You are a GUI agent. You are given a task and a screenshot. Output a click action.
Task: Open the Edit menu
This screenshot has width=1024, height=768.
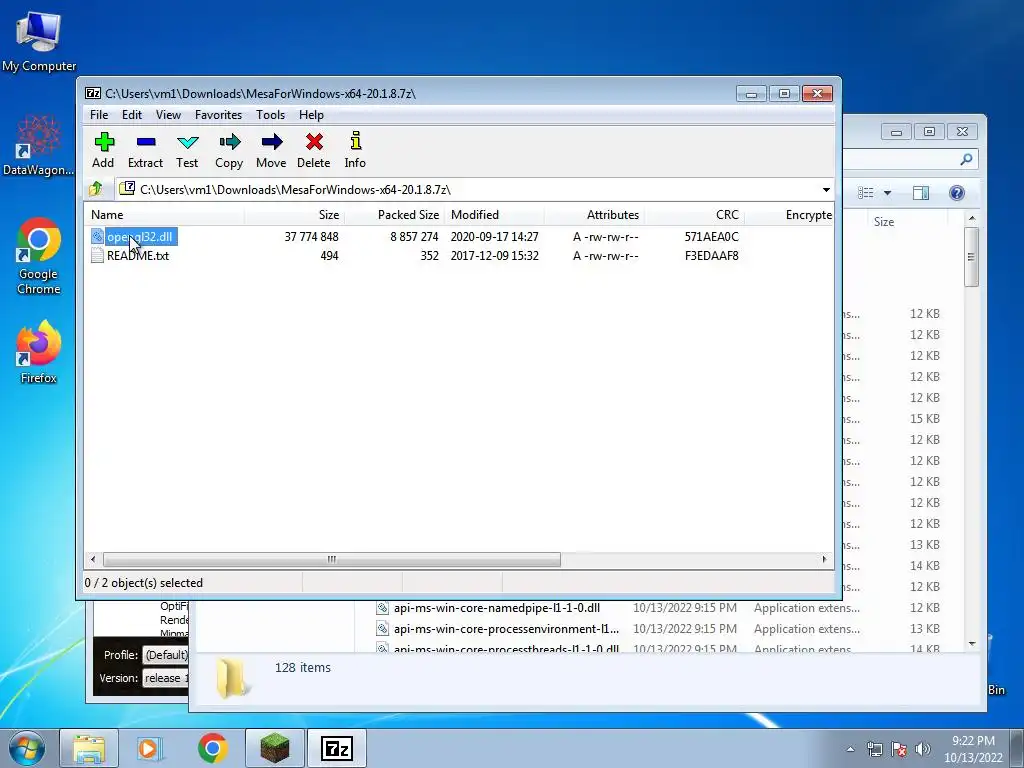132,115
